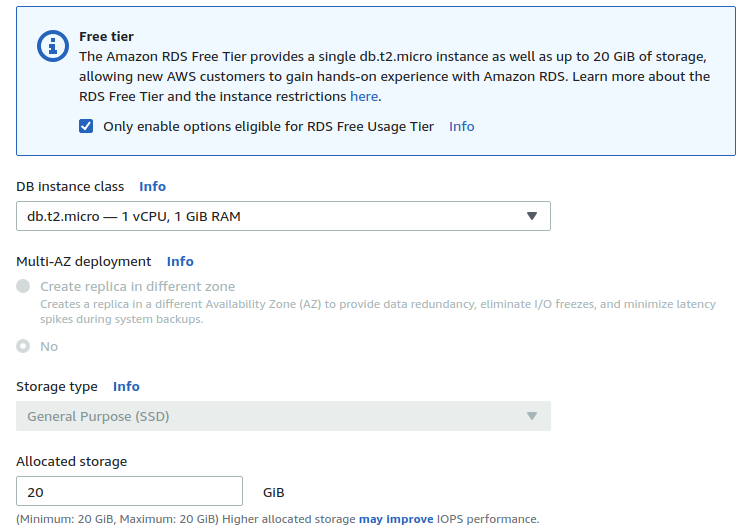Viewport: 748px width, 529px height.
Task: Follow the 'here' link for instance restrictions
Action: [364, 96]
